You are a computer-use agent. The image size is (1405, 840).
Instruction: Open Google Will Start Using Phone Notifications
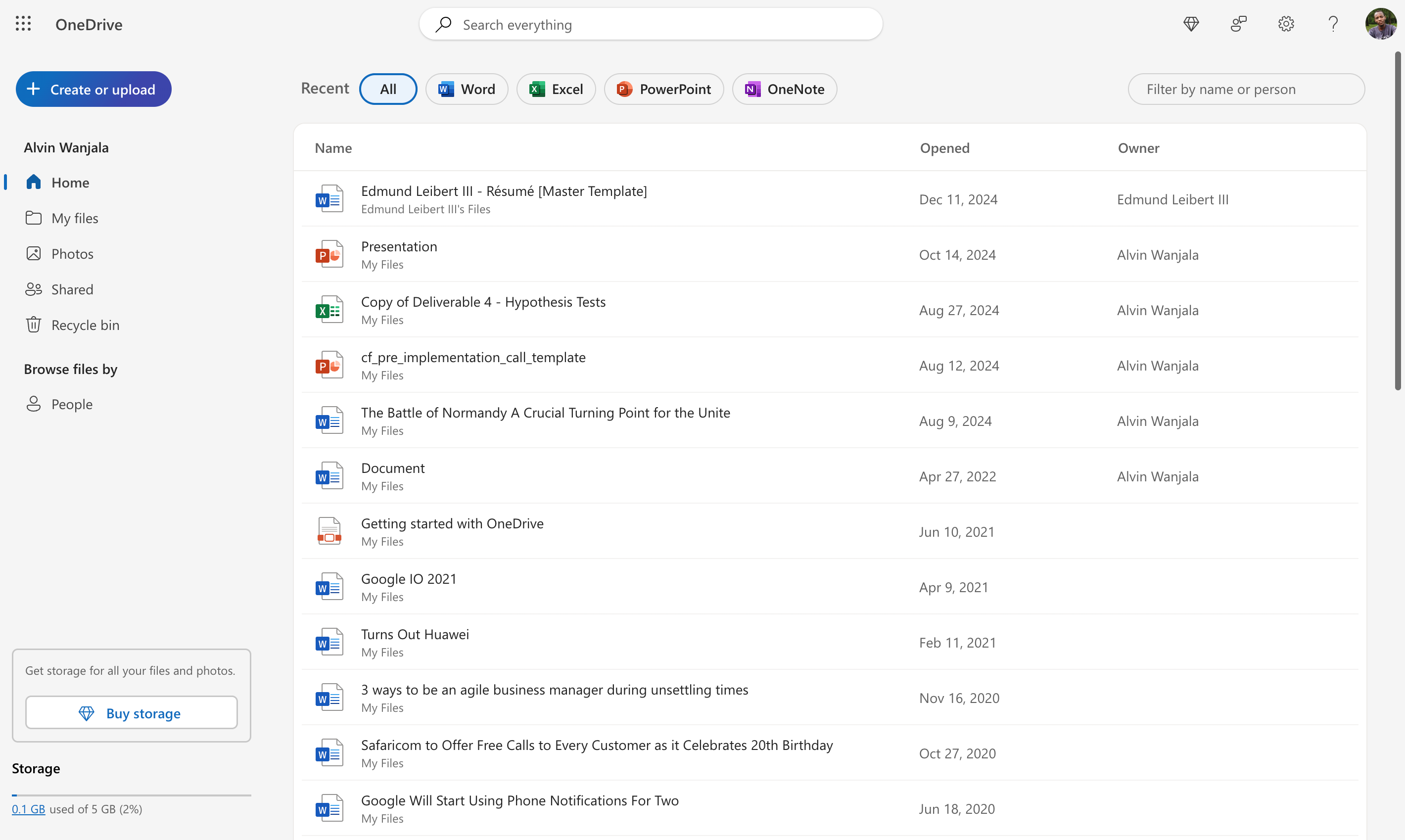519,800
